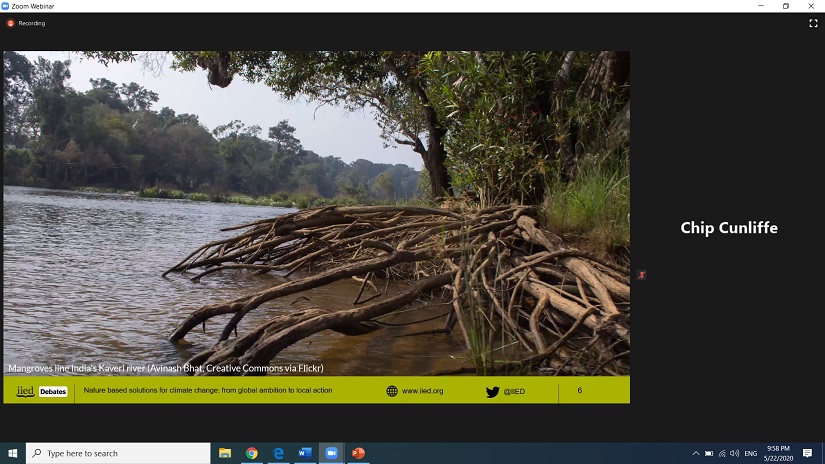Viewport: 825px width, 464px height.
Task: Click the Windows search box
Action: coord(118,453)
